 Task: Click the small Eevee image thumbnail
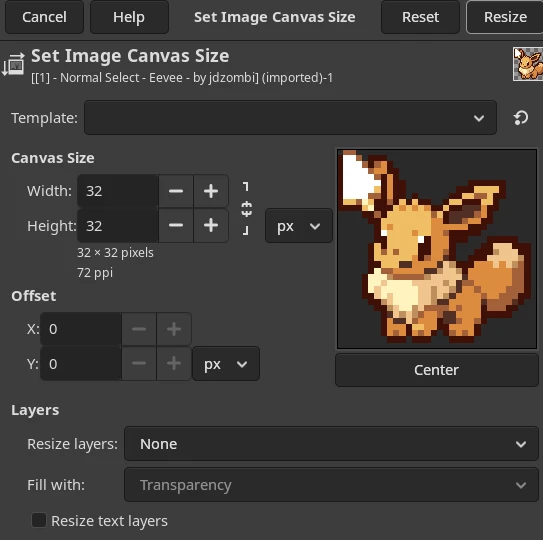click(x=528, y=64)
